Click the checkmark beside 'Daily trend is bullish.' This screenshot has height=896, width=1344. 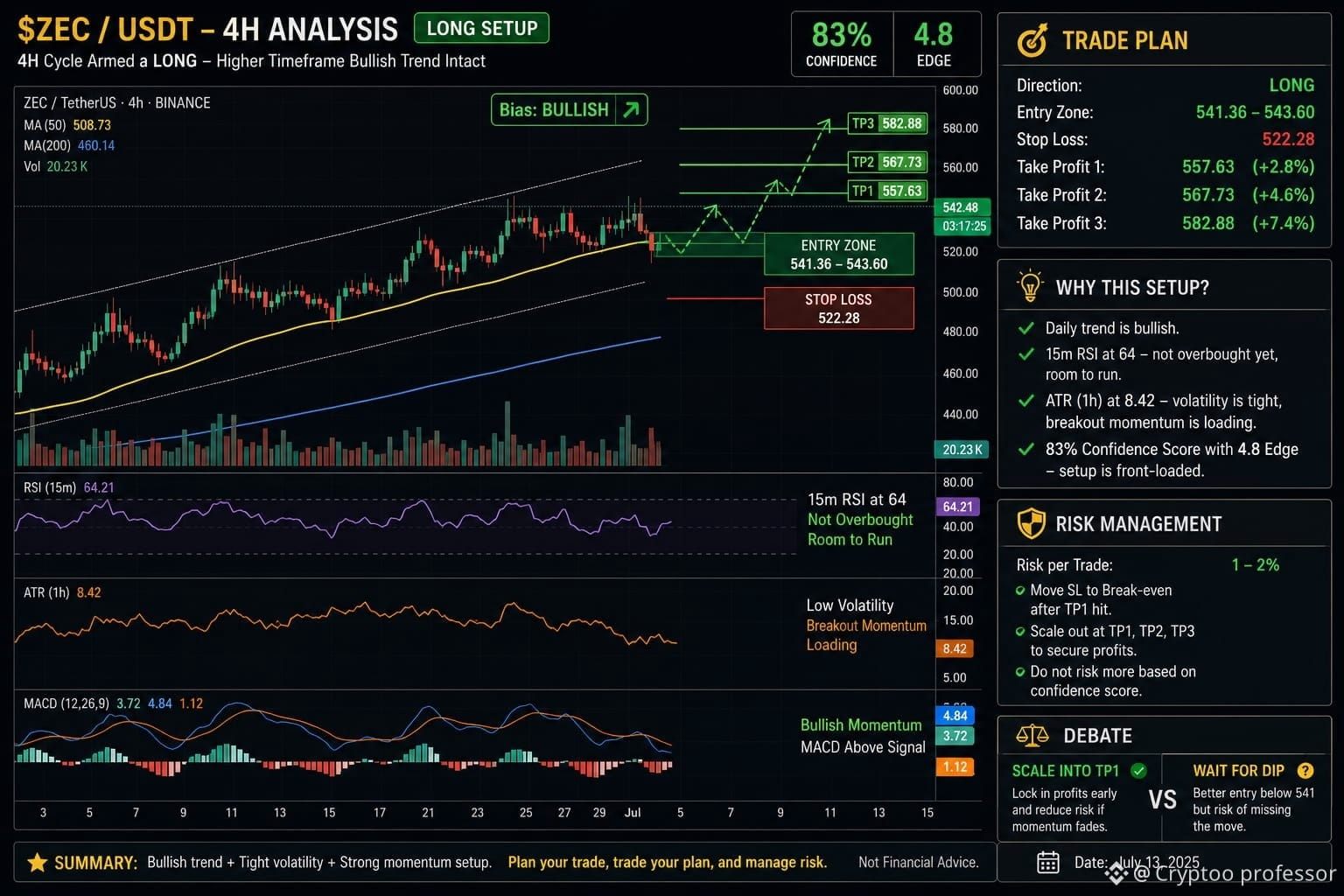point(1027,328)
